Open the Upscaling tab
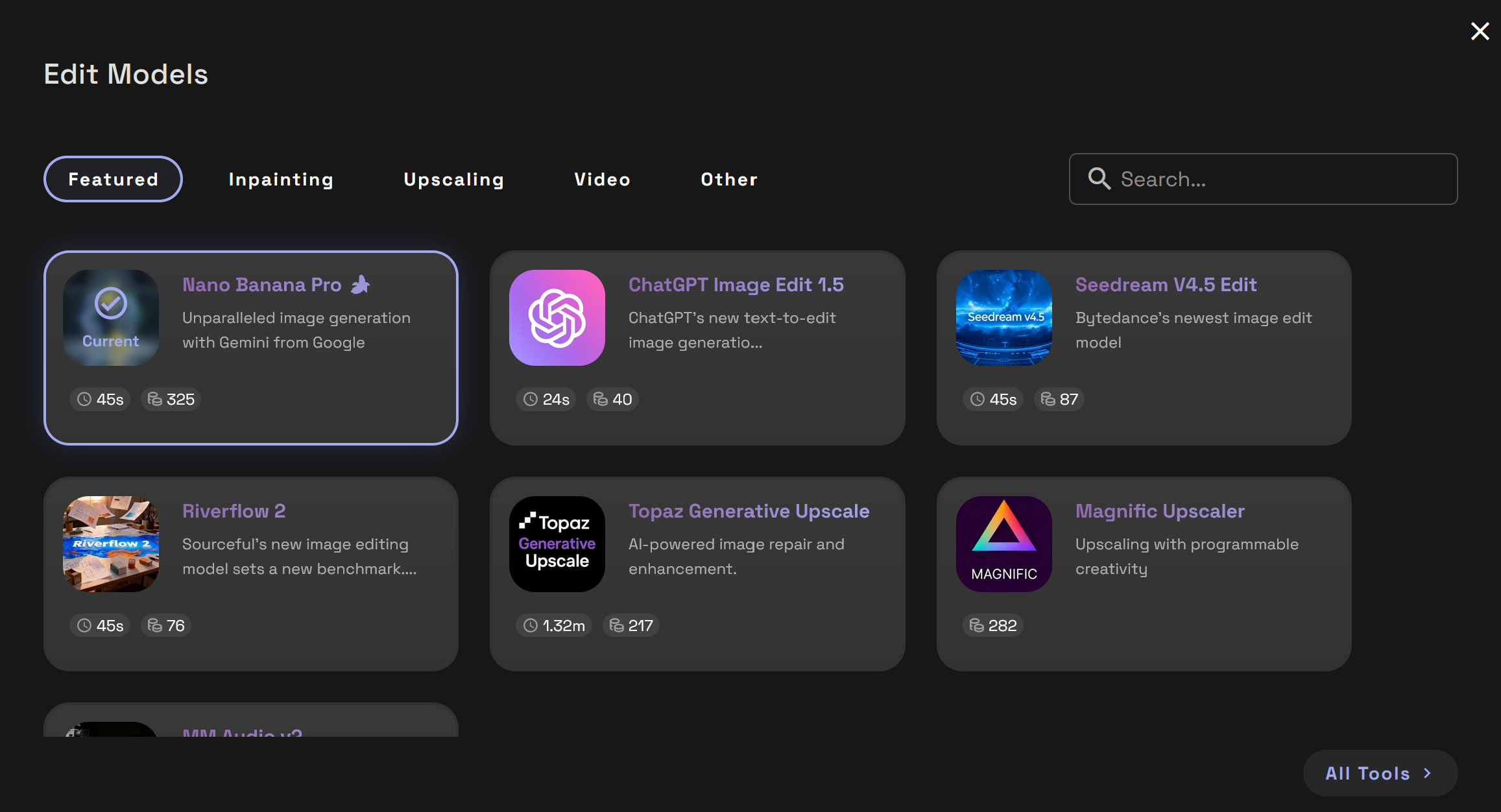The height and width of the screenshot is (812, 1501). coord(453,180)
